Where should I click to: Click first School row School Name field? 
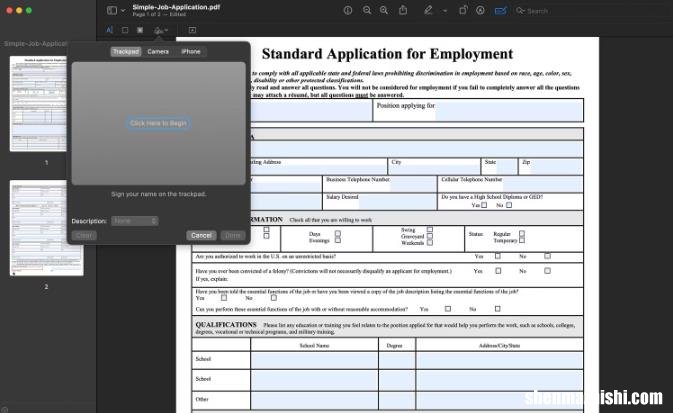tap(314, 361)
